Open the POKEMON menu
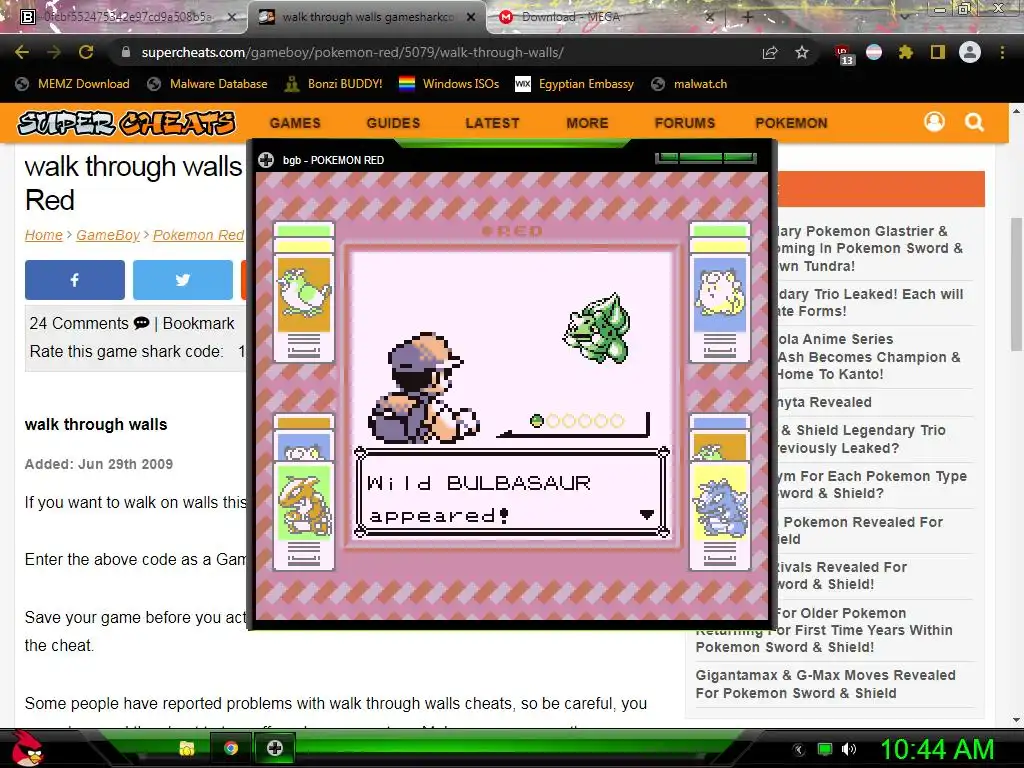Viewport: 1024px width, 768px height. point(792,123)
